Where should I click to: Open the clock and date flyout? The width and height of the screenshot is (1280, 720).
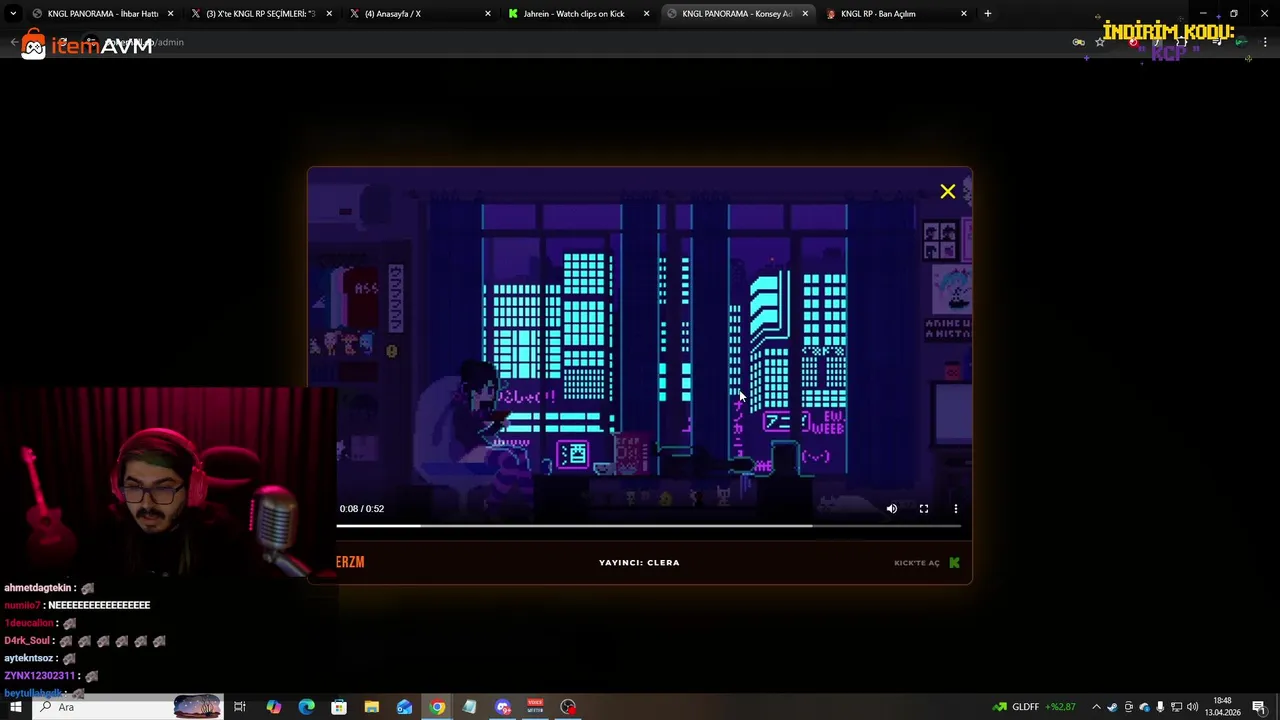click(x=1222, y=707)
